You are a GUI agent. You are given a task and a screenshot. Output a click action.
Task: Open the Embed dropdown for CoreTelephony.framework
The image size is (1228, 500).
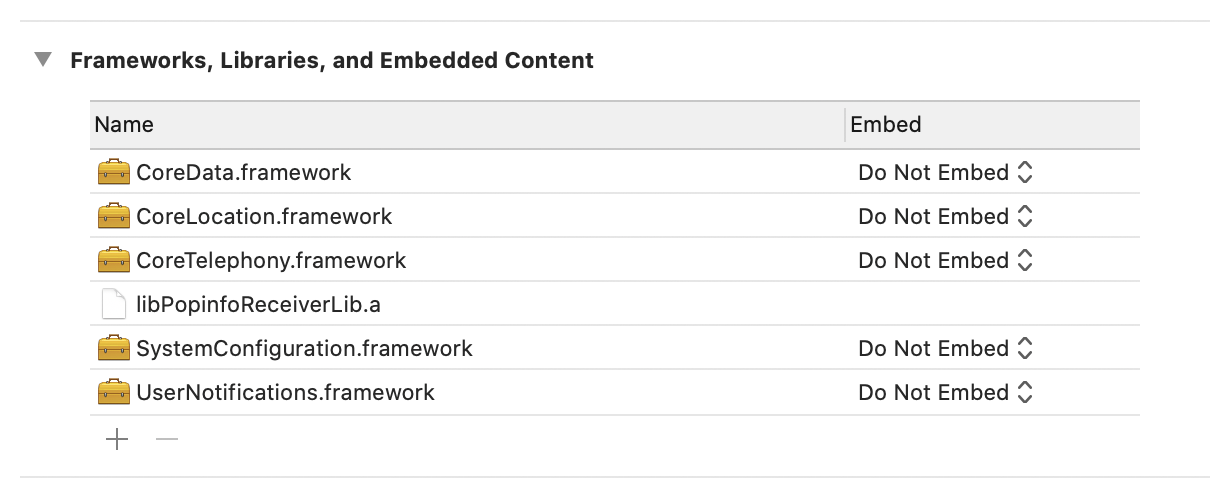pos(944,260)
